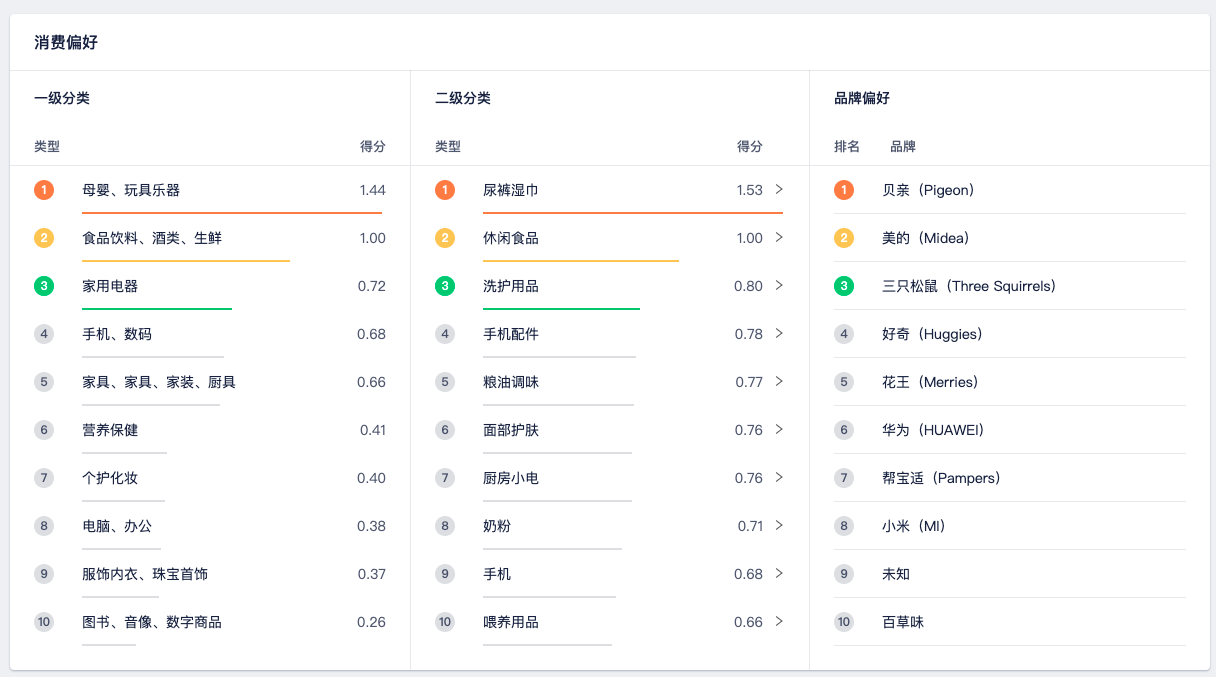Click the rank 1 badge beside 贝亲 (Pigeon)
The height and width of the screenshot is (677, 1216).
pos(844,190)
